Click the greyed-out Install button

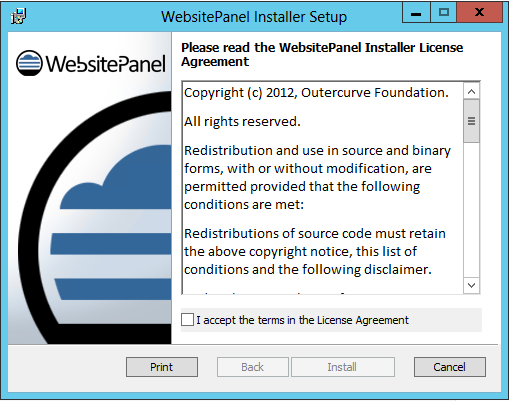[x=343, y=367]
